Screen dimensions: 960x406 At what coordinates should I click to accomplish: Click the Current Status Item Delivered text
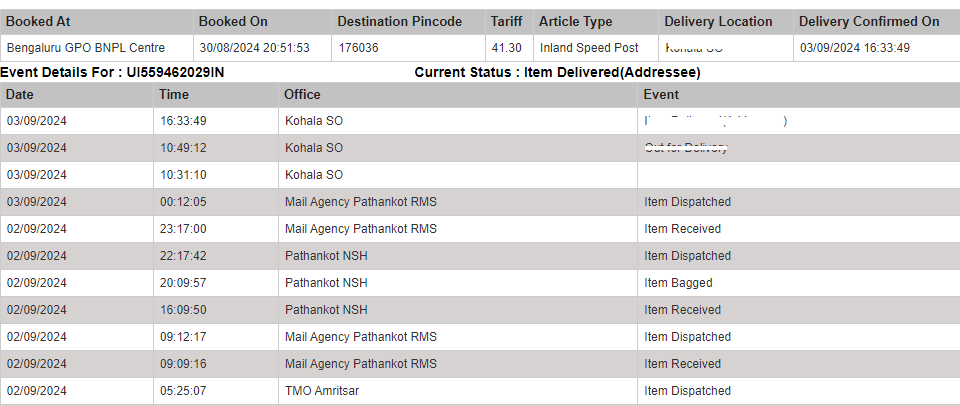pos(557,72)
